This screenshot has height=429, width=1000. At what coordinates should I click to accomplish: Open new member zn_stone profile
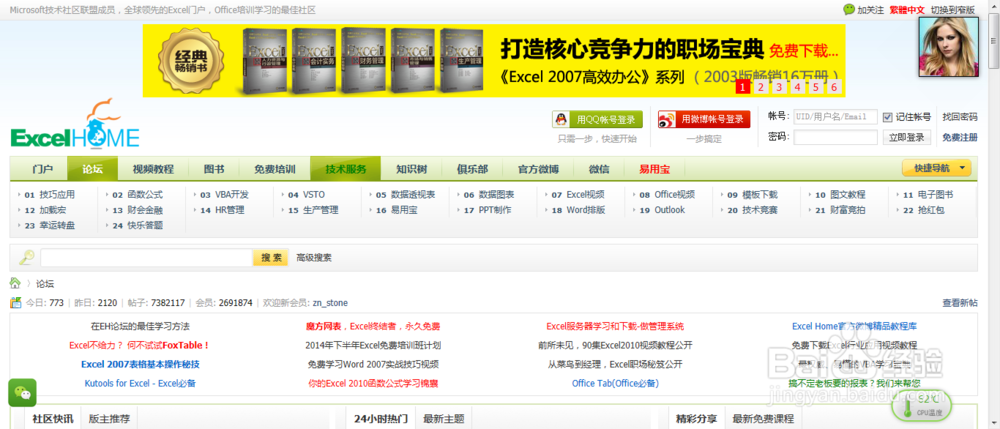[x=330, y=303]
